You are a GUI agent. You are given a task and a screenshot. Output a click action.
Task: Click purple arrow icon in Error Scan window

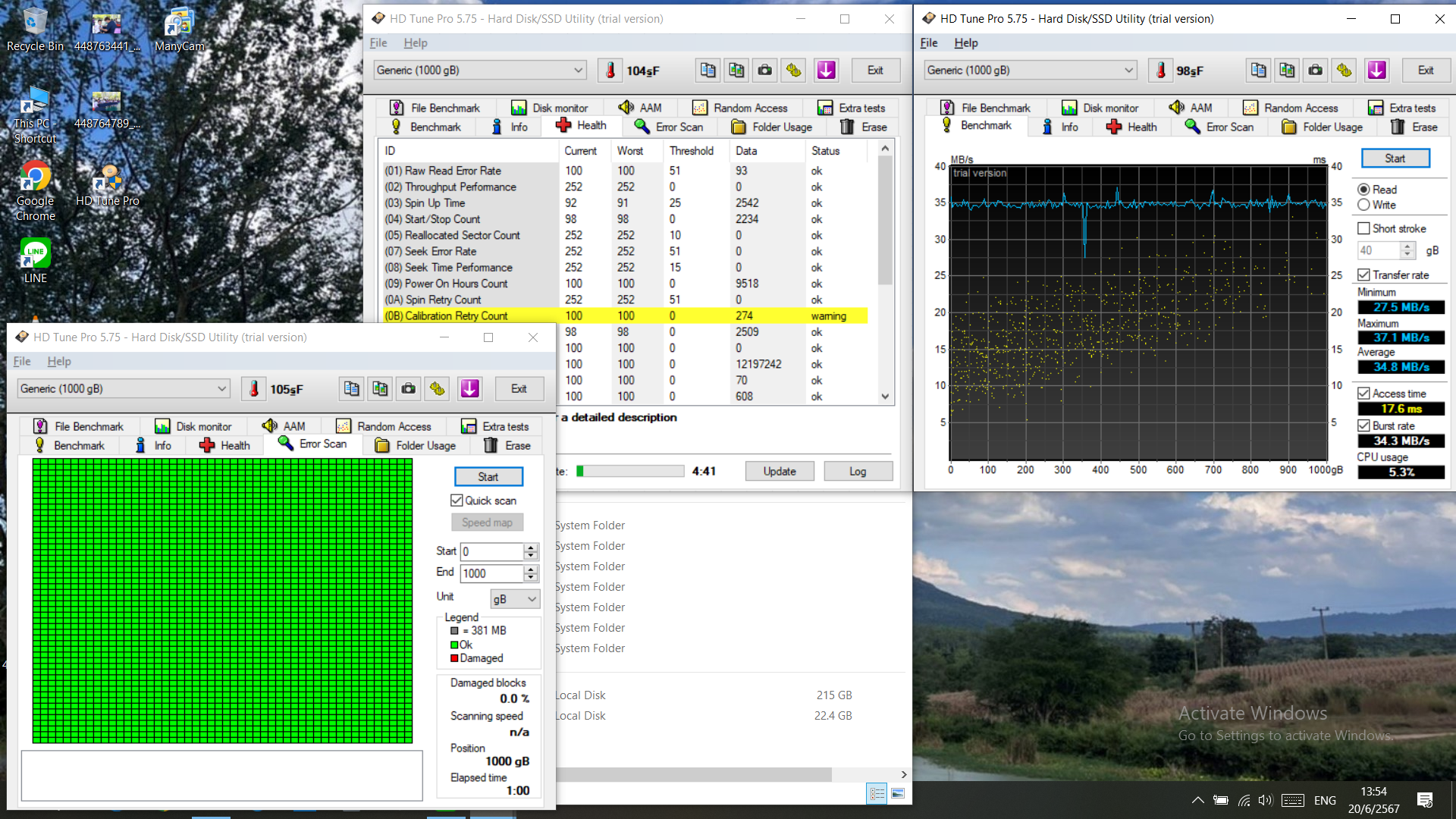(x=469, y=389)
